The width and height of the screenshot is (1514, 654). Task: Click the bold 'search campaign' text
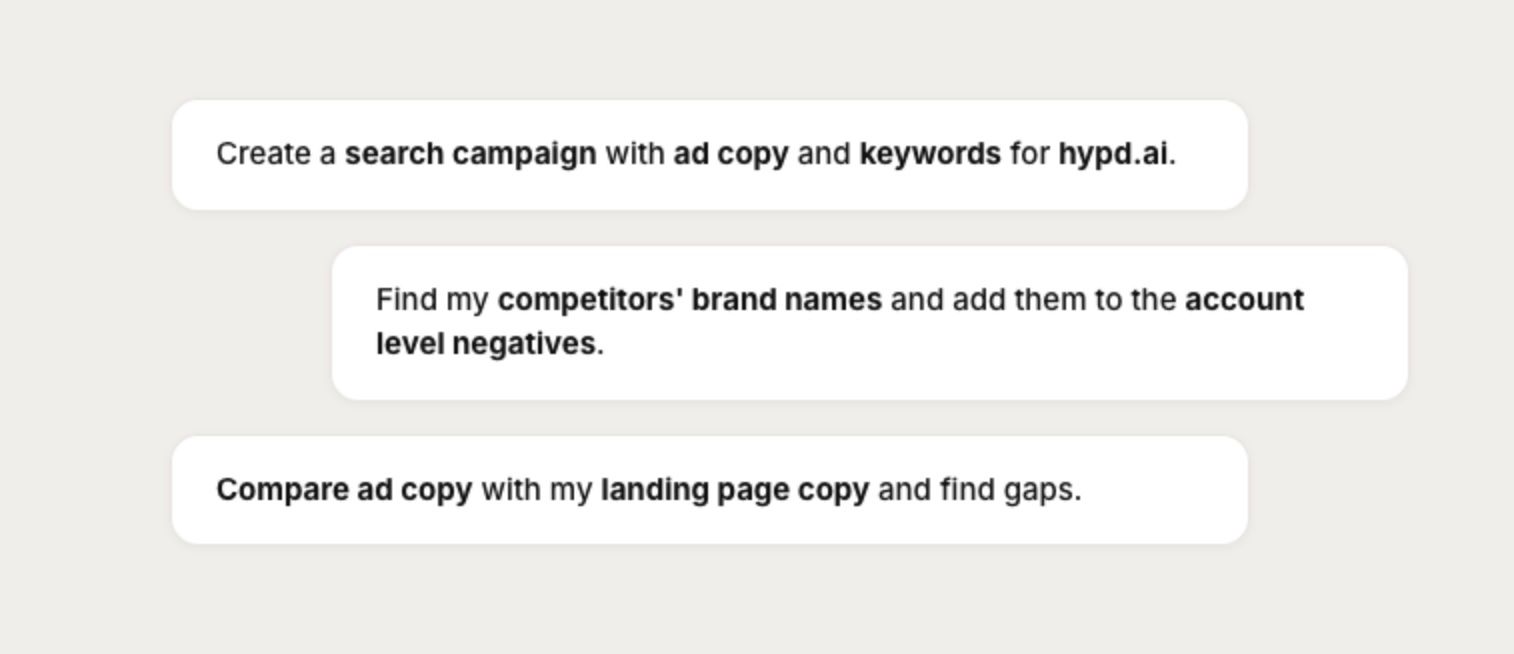tap(470, 154)
